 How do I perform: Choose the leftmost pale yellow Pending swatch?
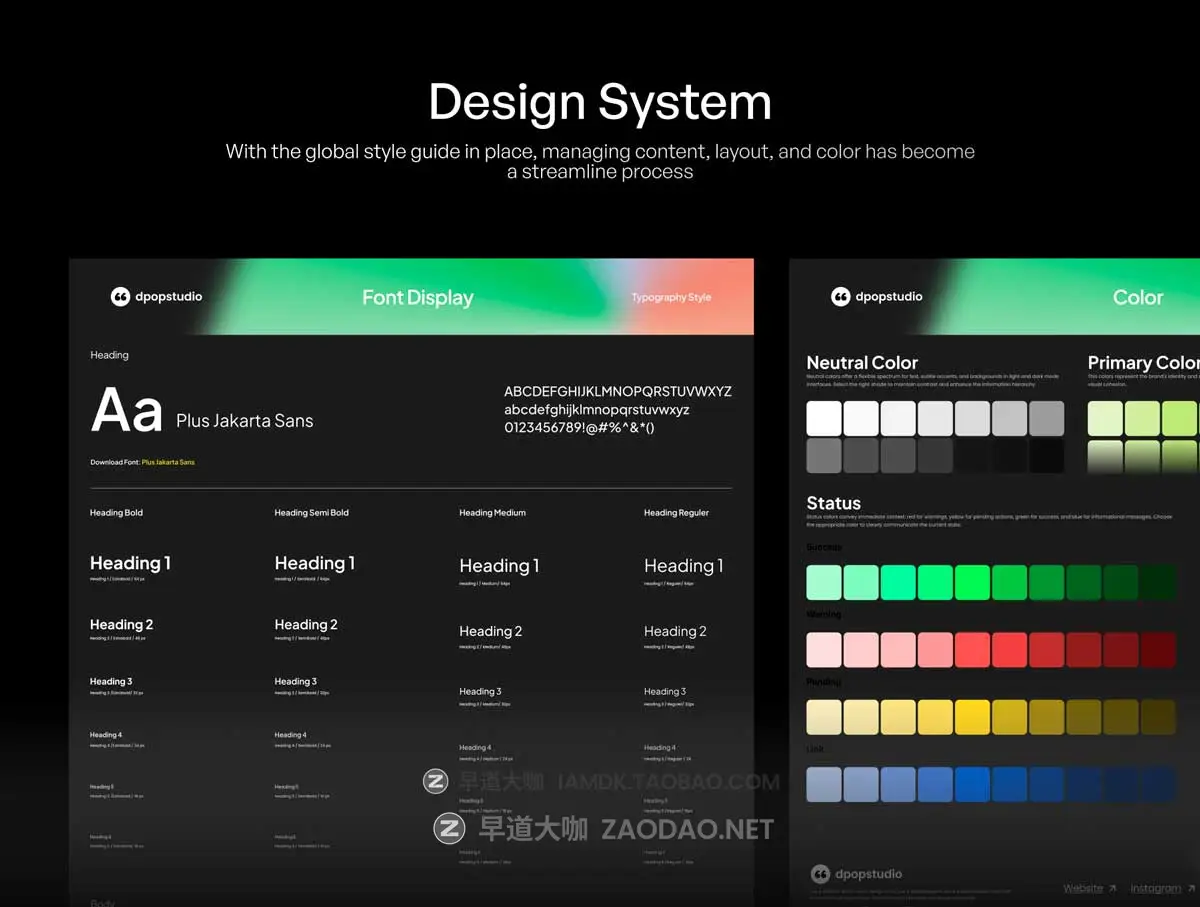pyautogui.click(x=824, y=717)
